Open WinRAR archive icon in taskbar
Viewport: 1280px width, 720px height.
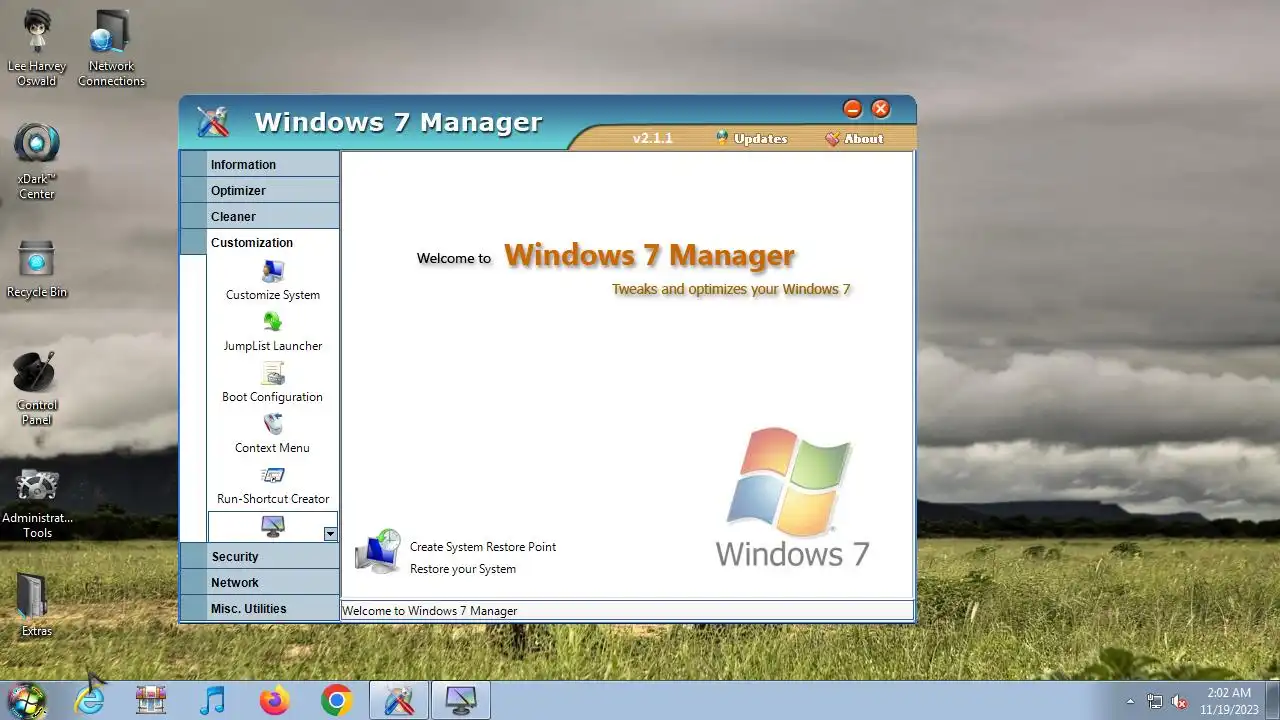(151, 700)
